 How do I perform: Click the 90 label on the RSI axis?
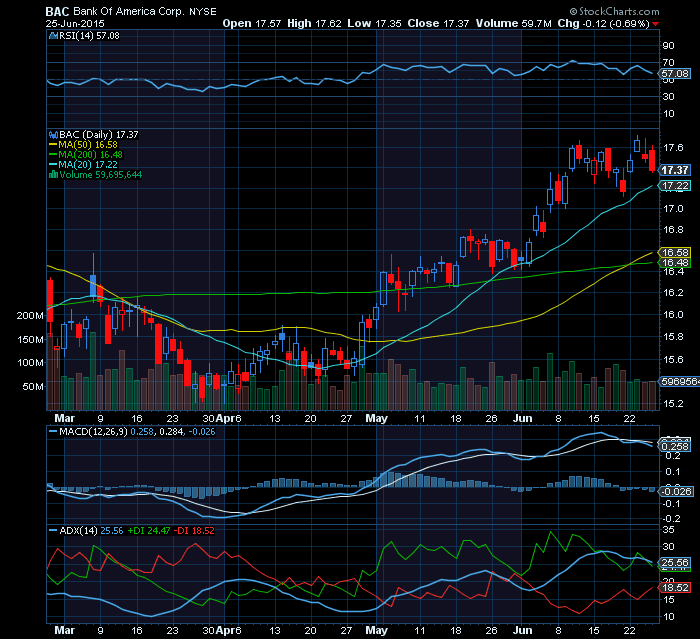[x=669, y=46]
